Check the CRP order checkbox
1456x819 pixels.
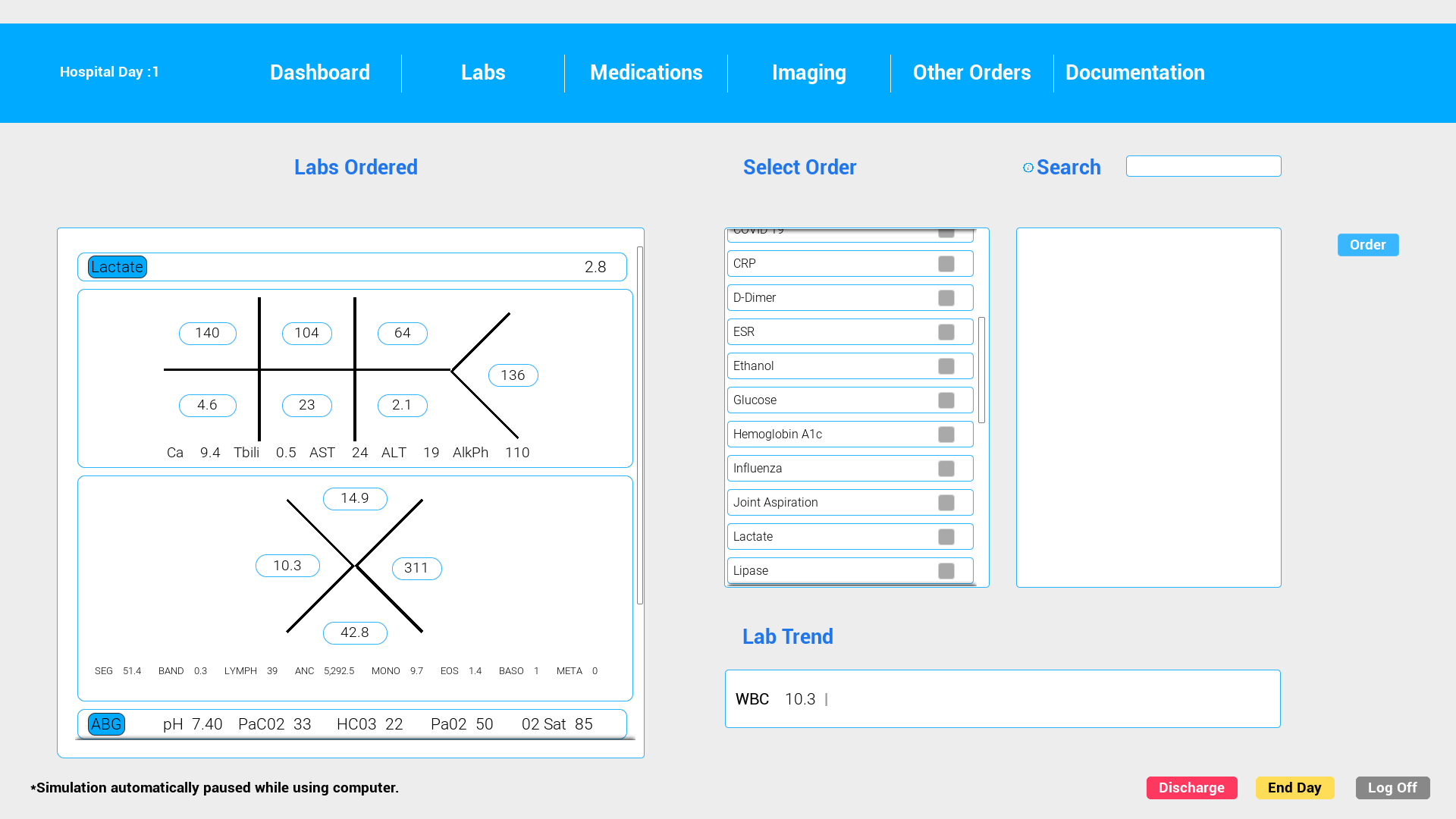pyautogui.click(x=946, y=264)
